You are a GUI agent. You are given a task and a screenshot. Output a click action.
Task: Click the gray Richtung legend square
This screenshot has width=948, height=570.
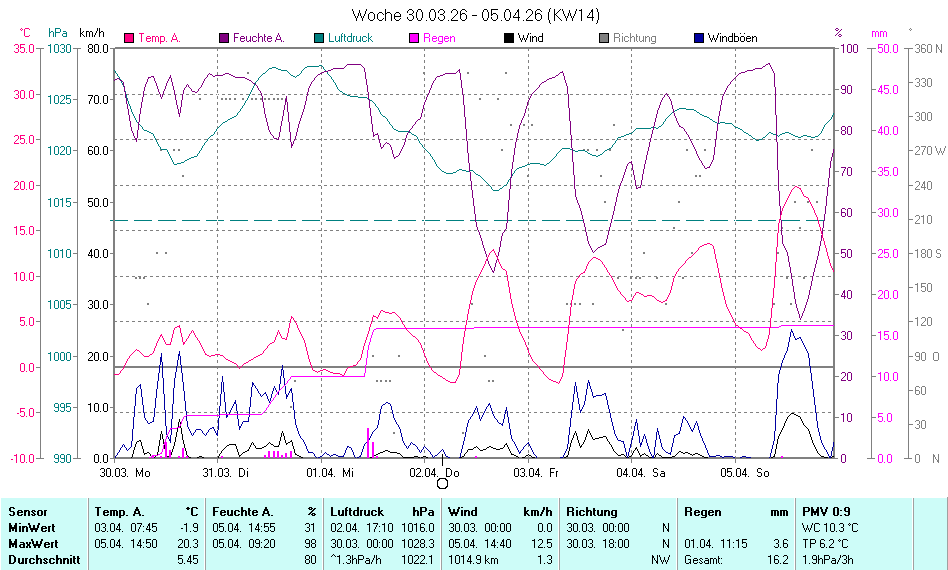coord(604,38)
